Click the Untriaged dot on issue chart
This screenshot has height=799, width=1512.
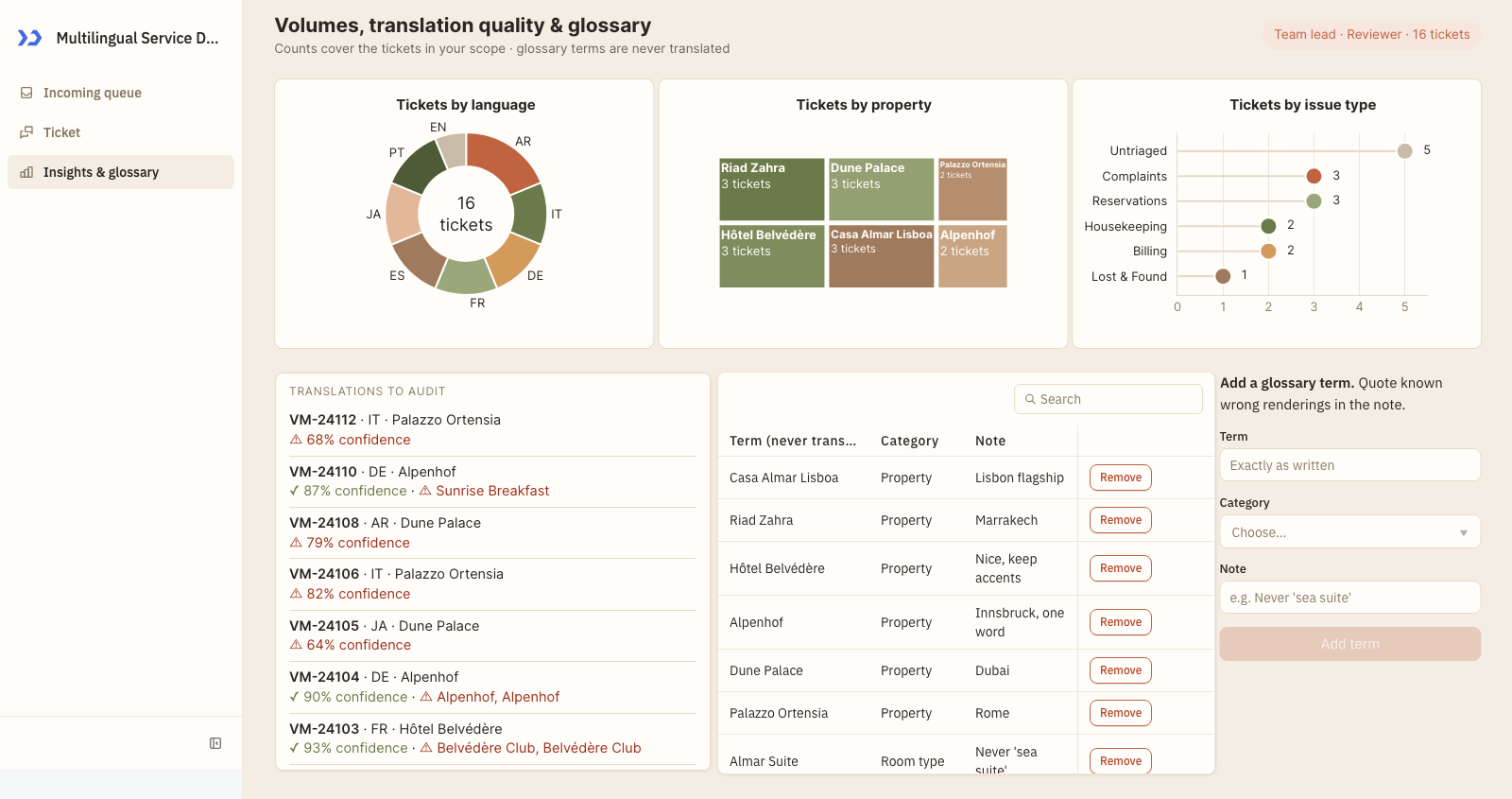1405,151
